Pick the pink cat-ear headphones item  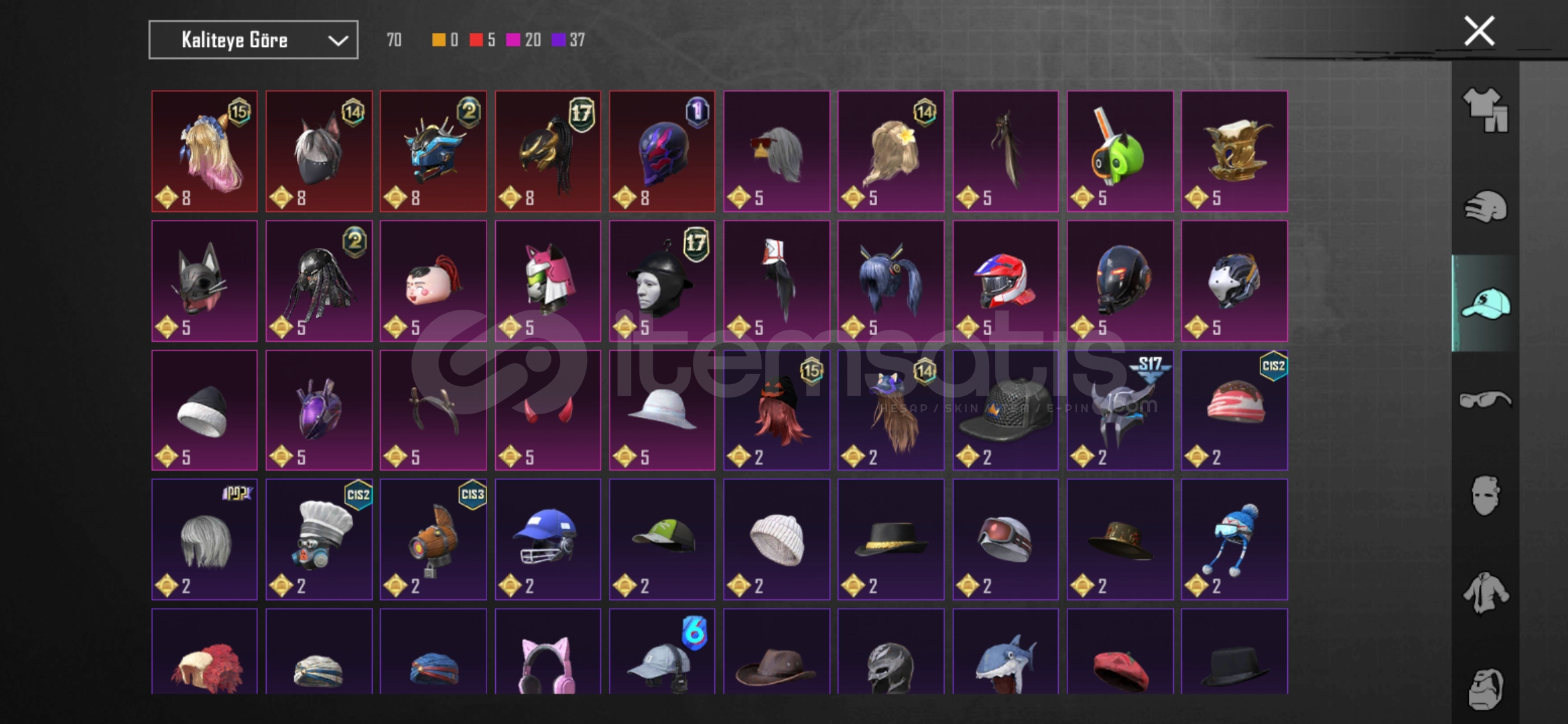[x=548, y=652]
